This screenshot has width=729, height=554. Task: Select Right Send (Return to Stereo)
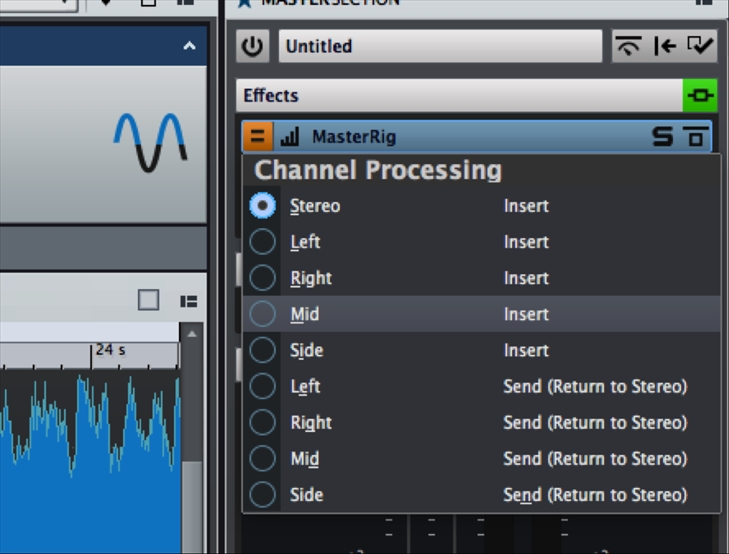click(x=481, y=422)
